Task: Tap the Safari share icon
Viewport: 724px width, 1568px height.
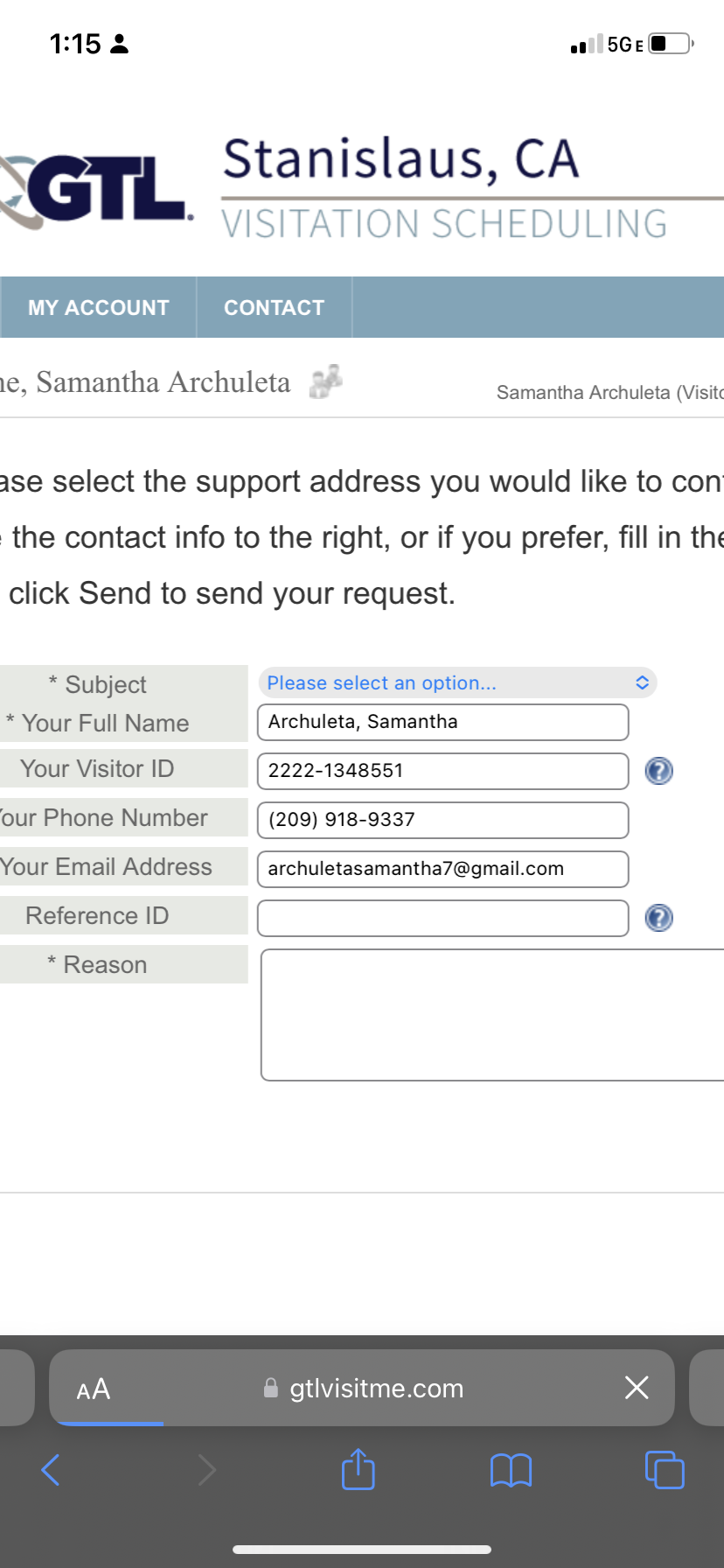Action: 359,1469
